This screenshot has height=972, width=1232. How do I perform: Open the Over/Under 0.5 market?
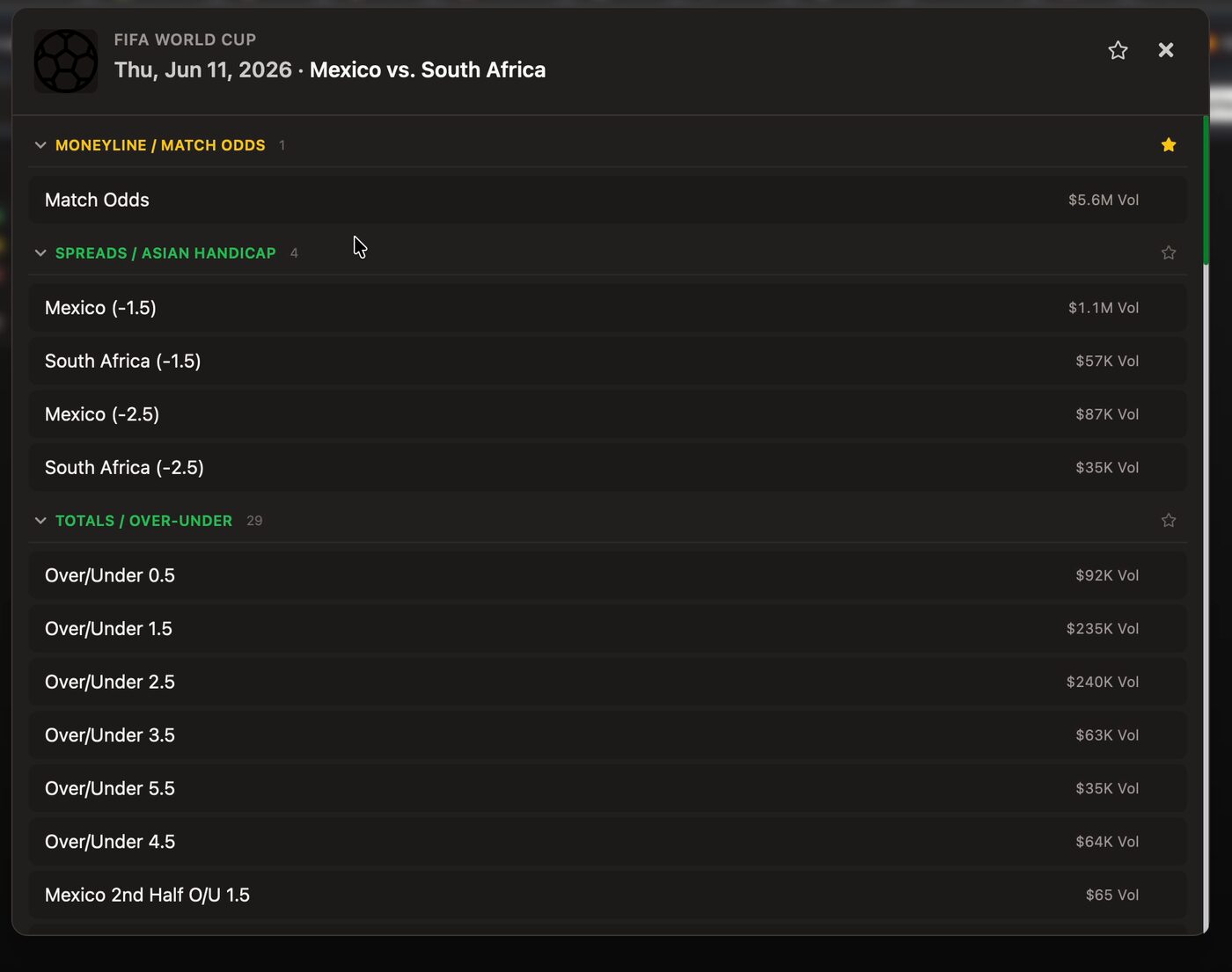[608, 575]
